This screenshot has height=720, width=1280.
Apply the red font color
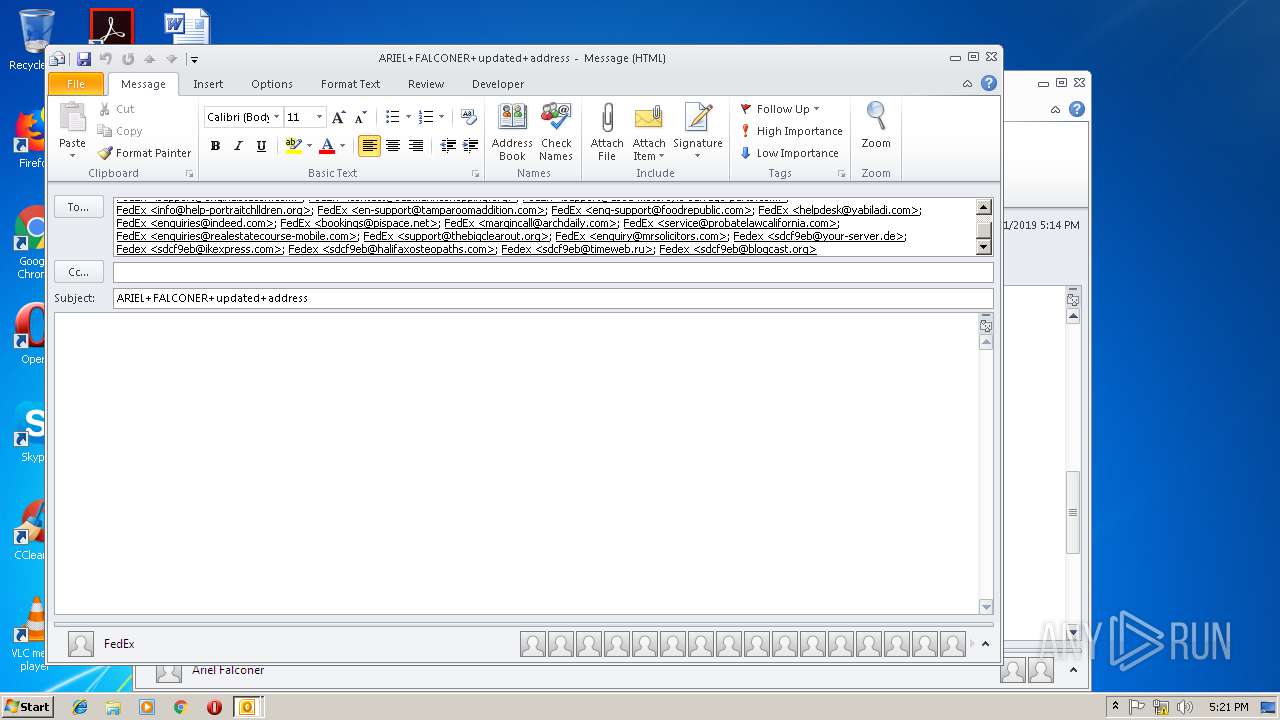tap(326, 146)
